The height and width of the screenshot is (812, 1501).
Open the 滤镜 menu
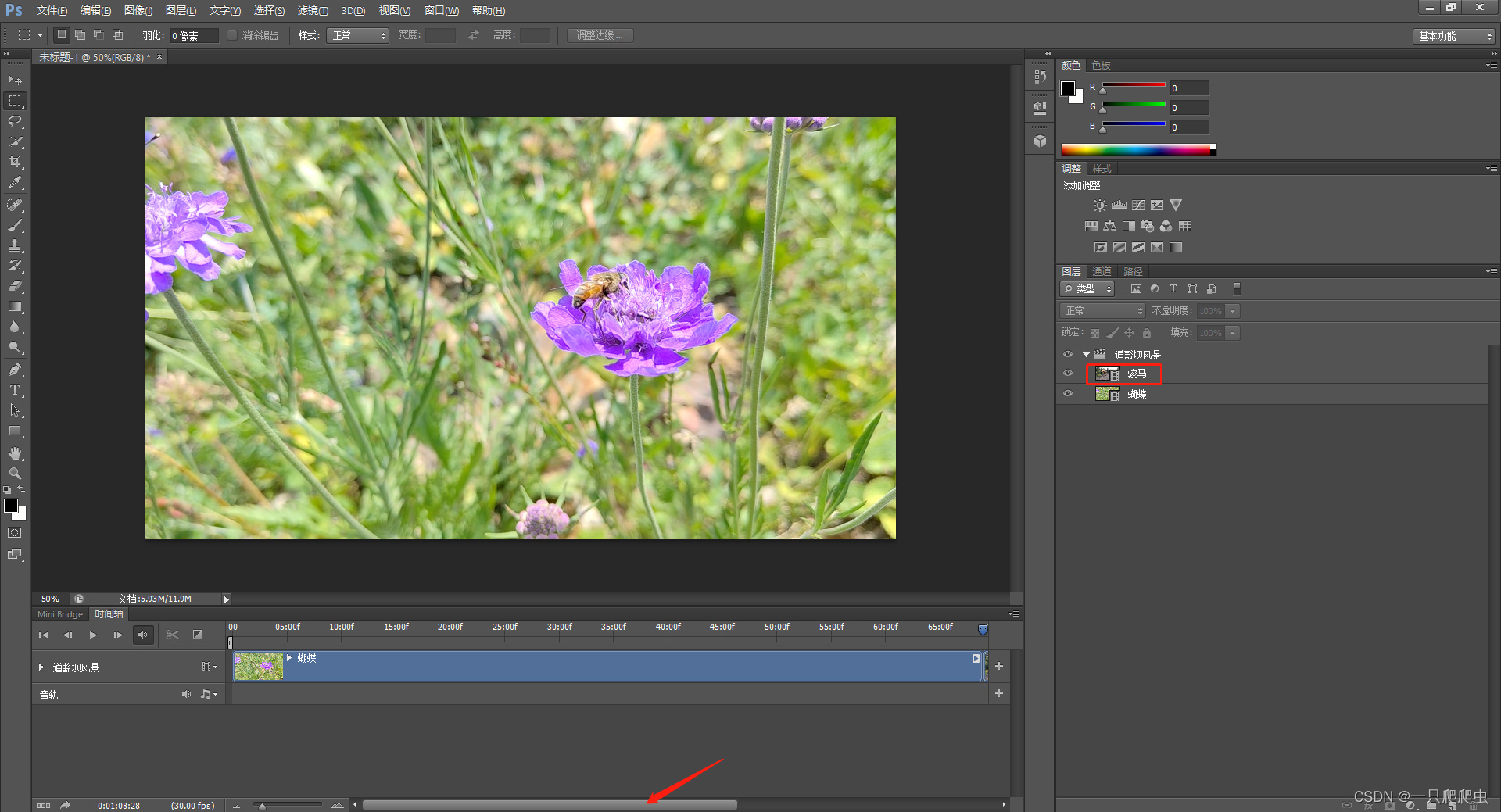(313, 10)
